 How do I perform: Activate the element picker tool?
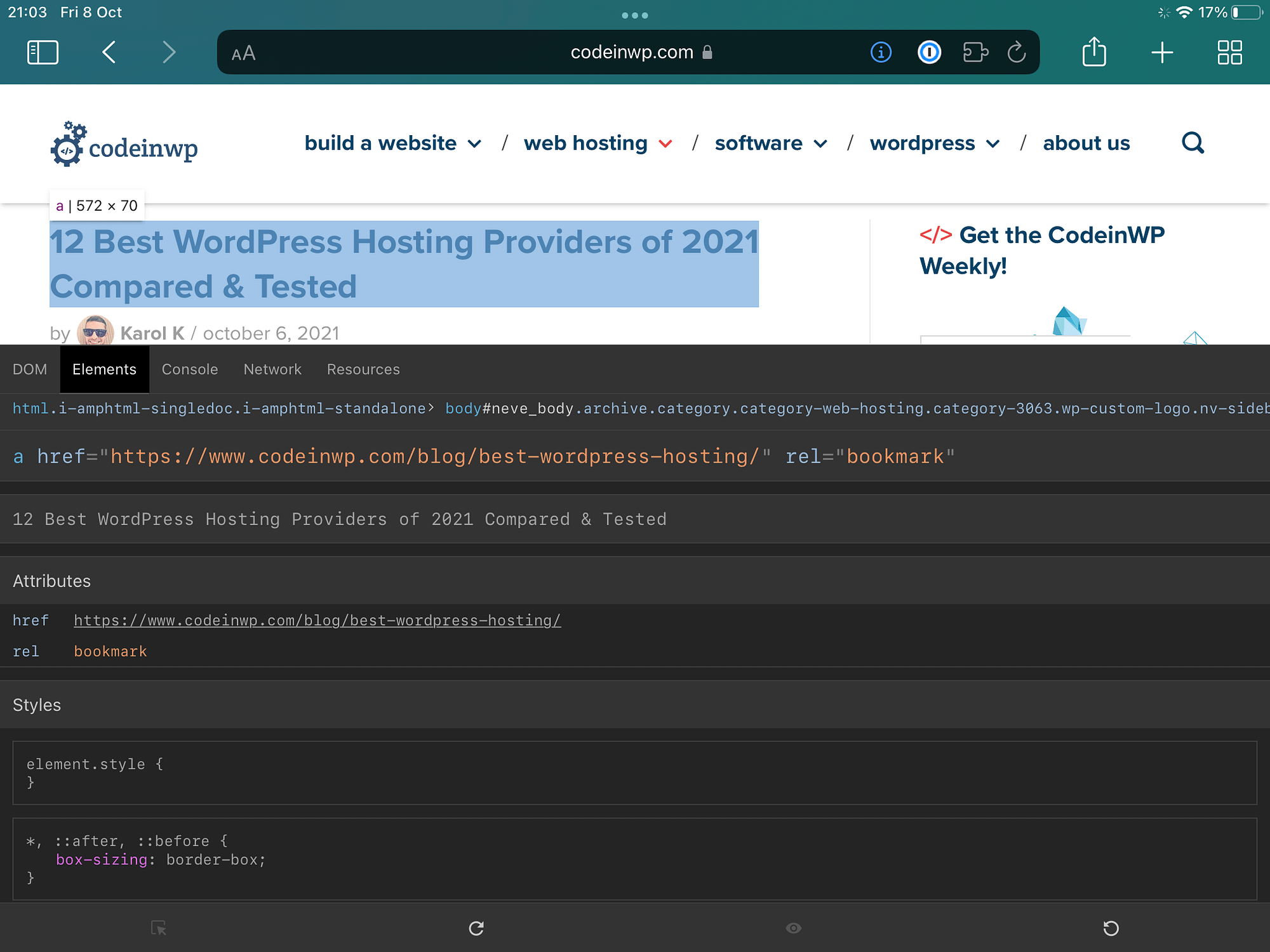tap(159, 928)
